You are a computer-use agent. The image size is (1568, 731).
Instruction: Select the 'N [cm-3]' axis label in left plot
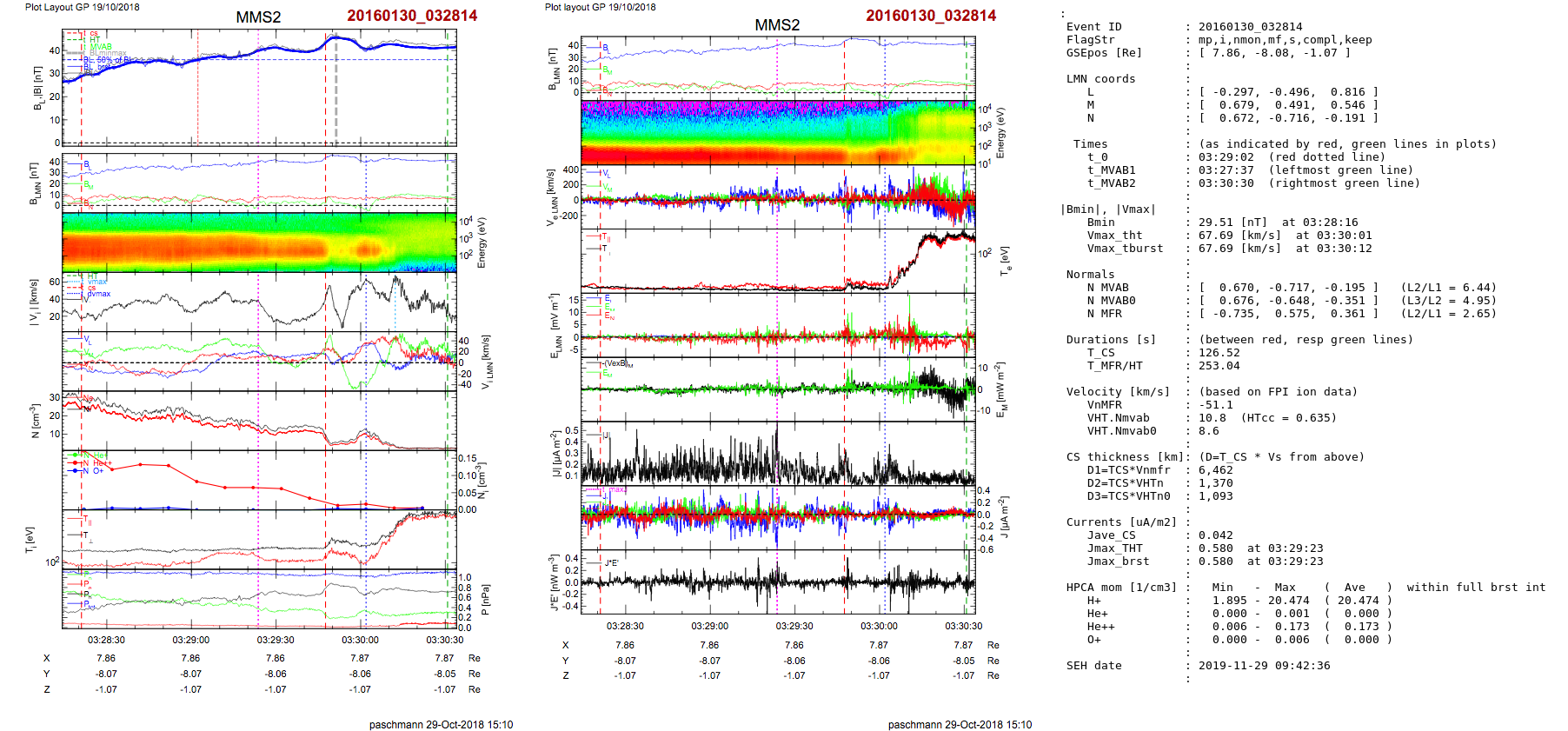36,421
